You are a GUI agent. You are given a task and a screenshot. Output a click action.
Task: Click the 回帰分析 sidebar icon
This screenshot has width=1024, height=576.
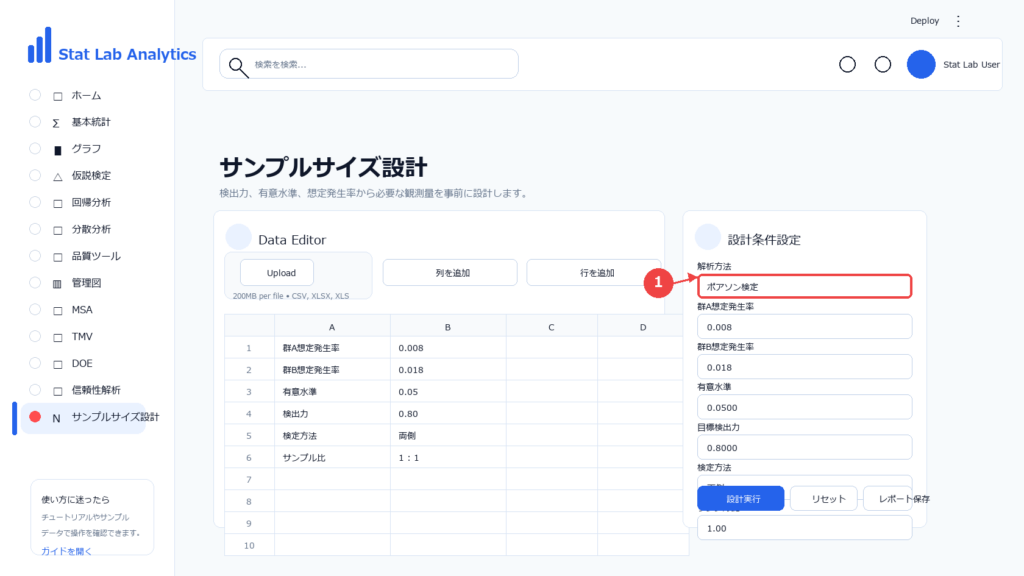(x=57, y=203)
